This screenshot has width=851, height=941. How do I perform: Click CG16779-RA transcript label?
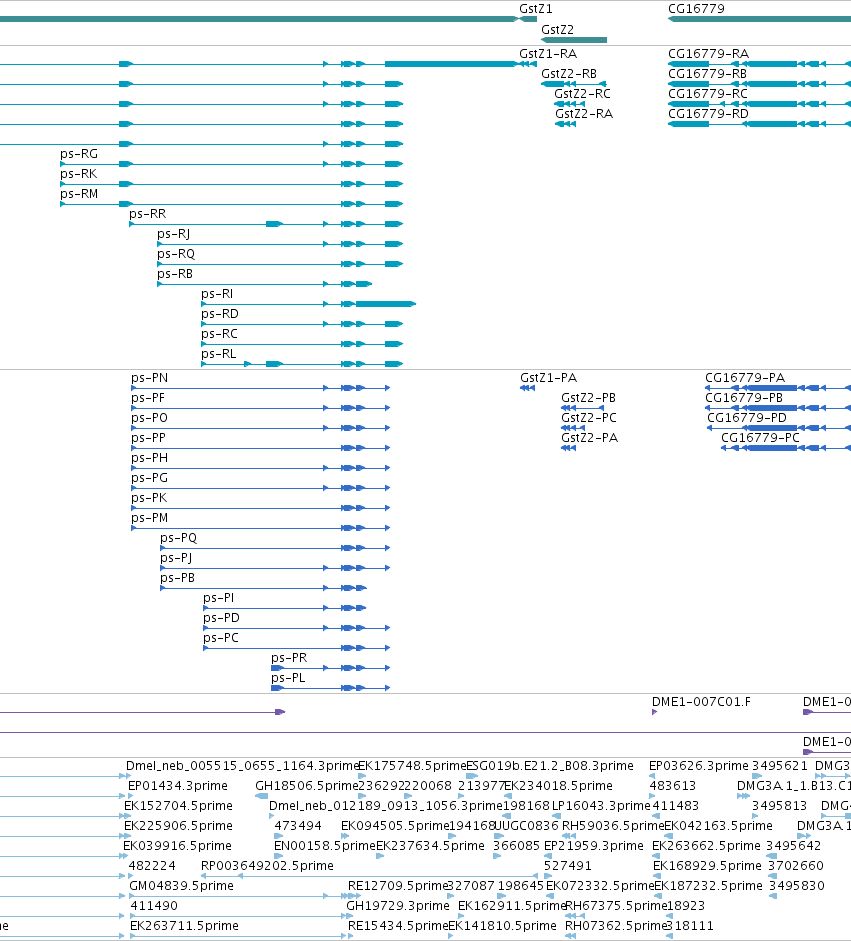(x=708, y=54)
